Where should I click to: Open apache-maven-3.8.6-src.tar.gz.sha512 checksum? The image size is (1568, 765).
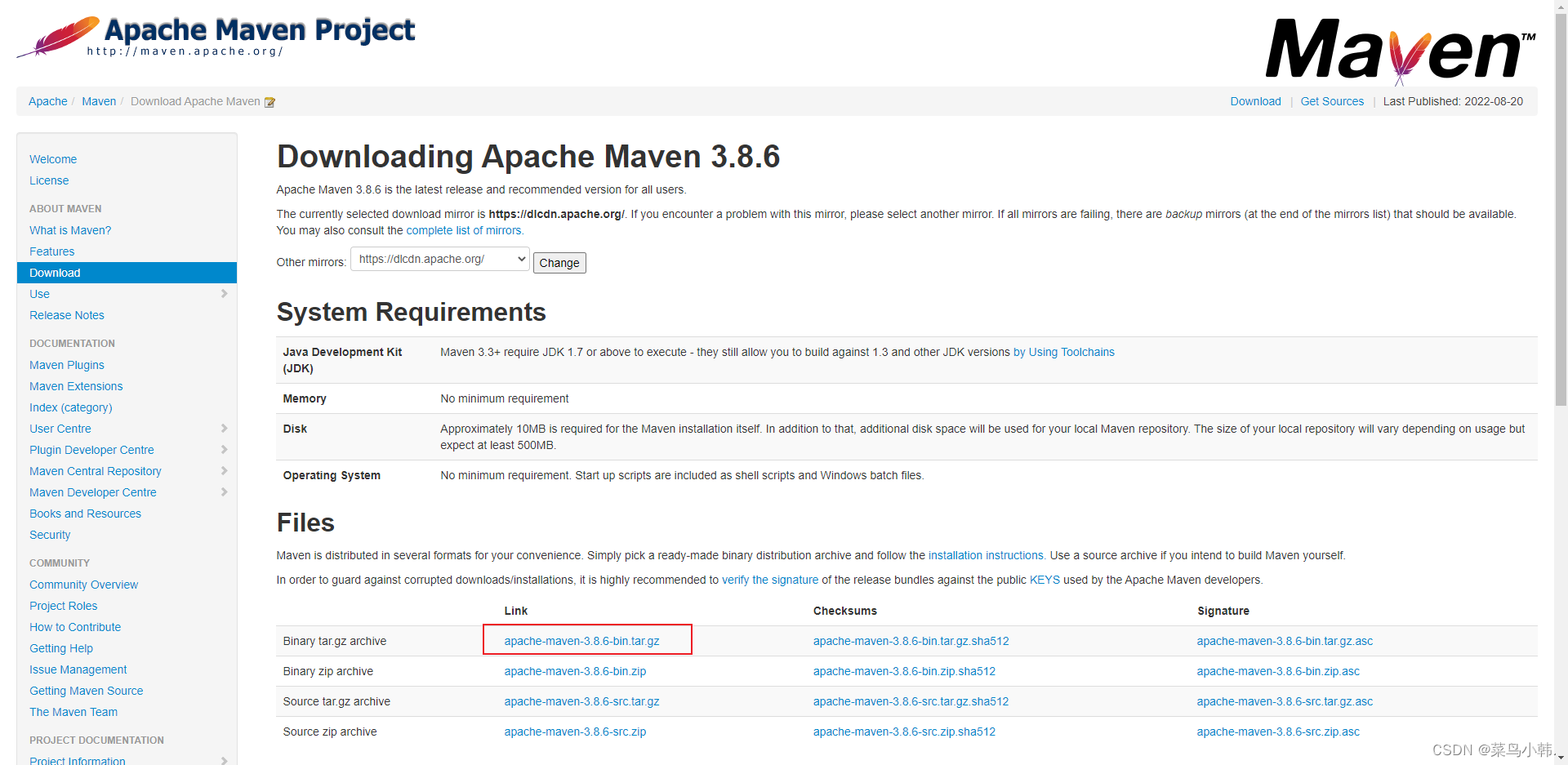tap(911, 701)
